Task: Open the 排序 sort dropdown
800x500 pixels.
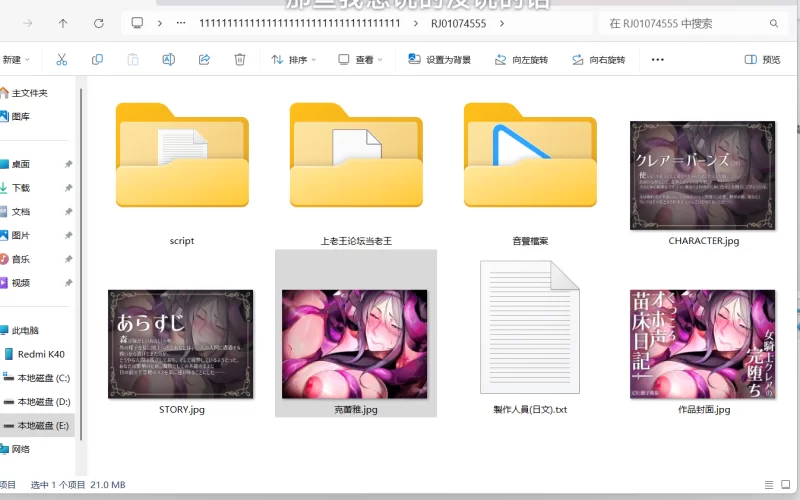Action: tap(293, 60)
